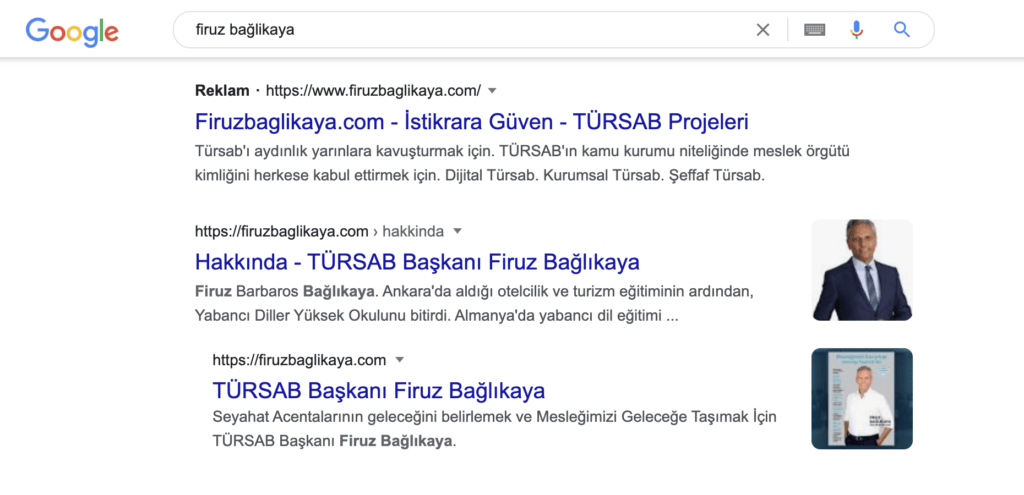Expand arrow beside indented firuzbaglikaya.com URL
This screenshot has height=495, width=1024.
(400, 360)
